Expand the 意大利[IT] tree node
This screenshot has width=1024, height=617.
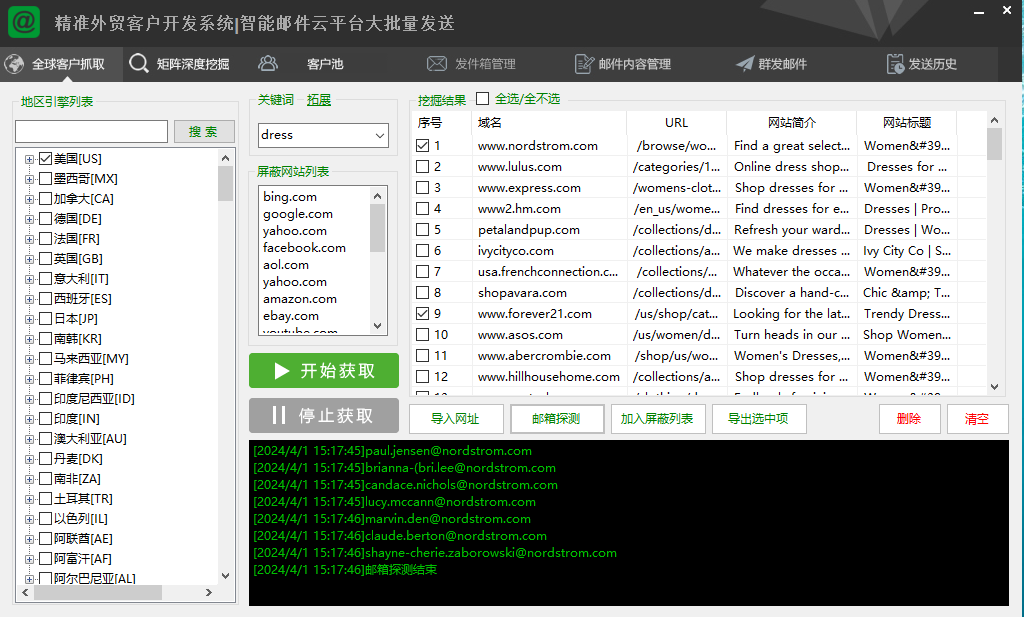(29, 279)
